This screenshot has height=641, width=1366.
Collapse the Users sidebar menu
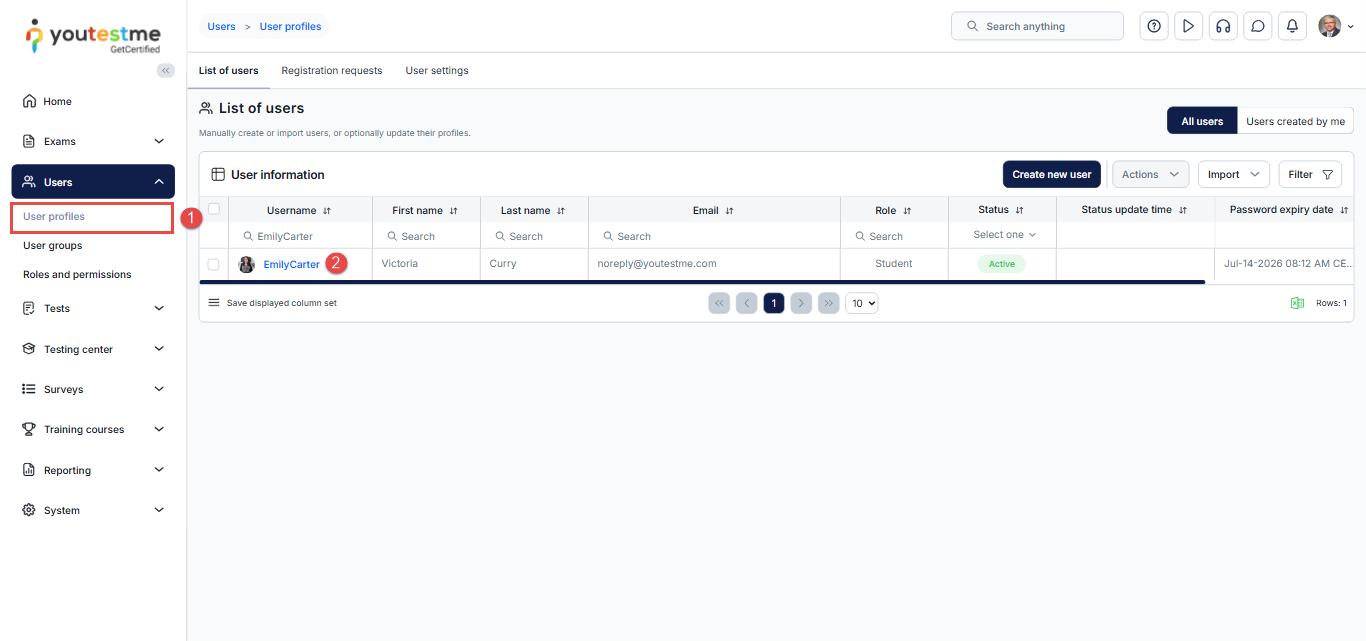click(93, 182)
